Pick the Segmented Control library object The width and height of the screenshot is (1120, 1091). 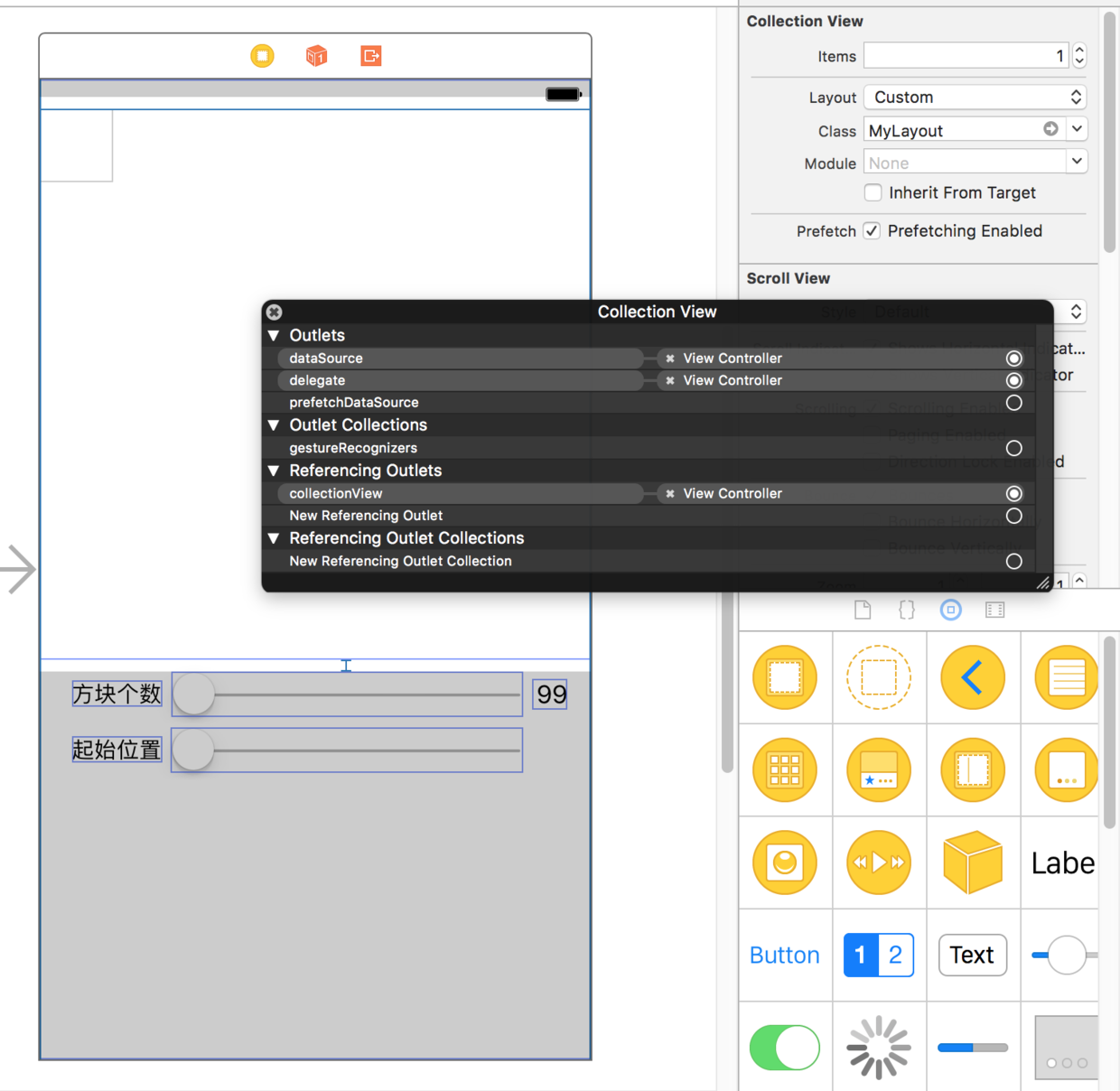coord(879,955)
